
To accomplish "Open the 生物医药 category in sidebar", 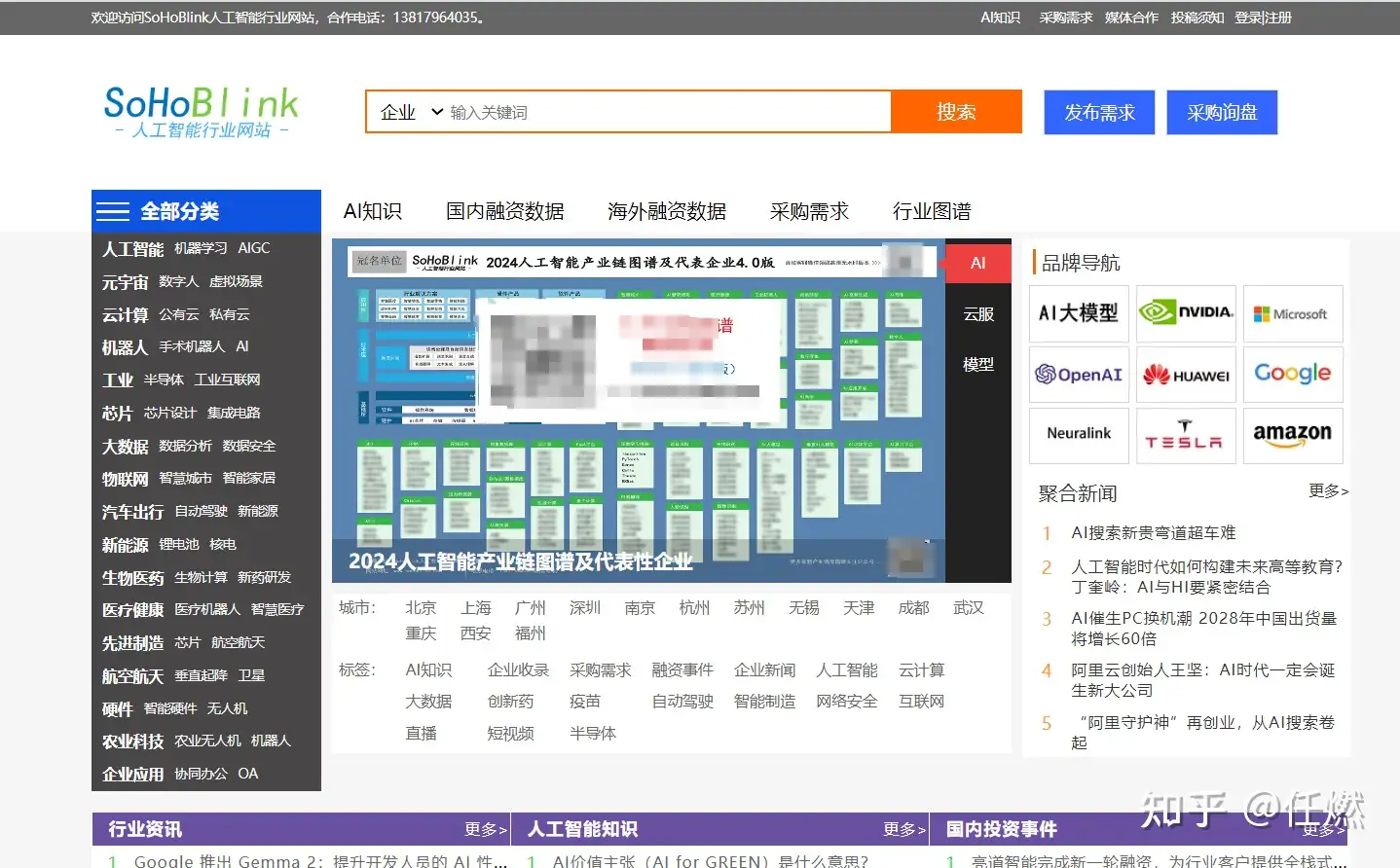I will point(132,578).
